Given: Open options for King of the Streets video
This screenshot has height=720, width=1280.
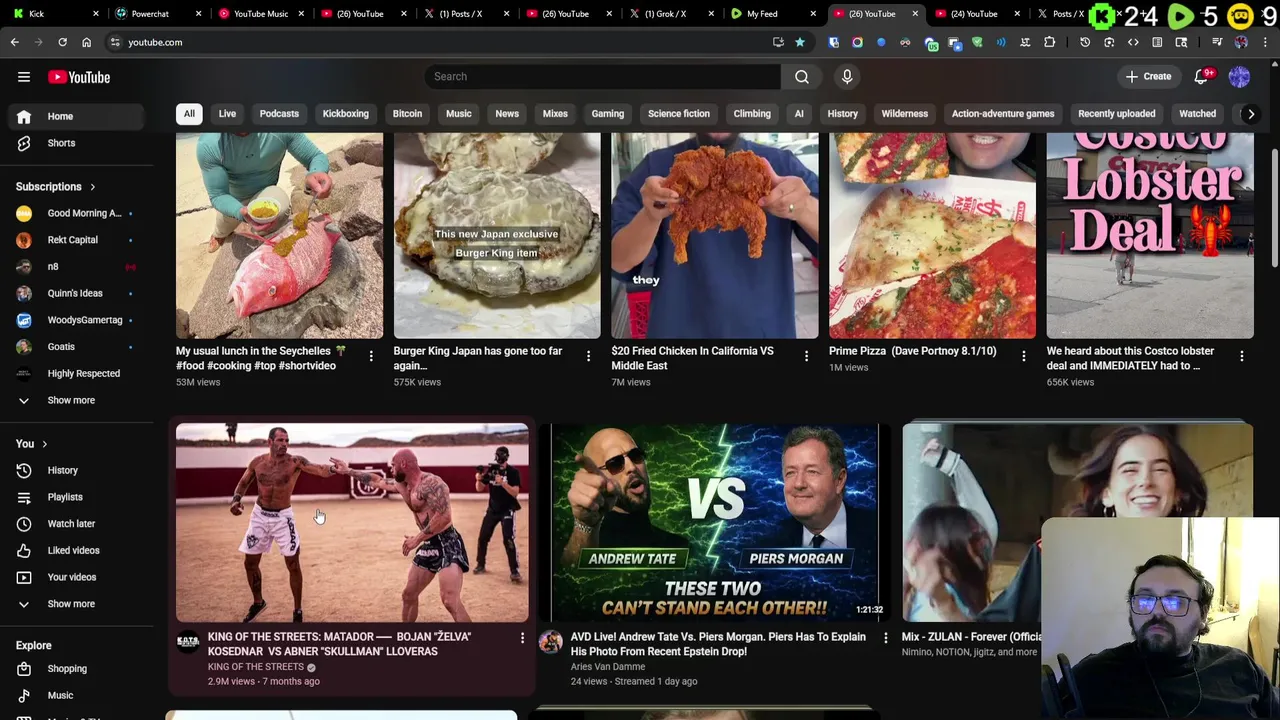Looking at the screenshot, I should point(522,638).
